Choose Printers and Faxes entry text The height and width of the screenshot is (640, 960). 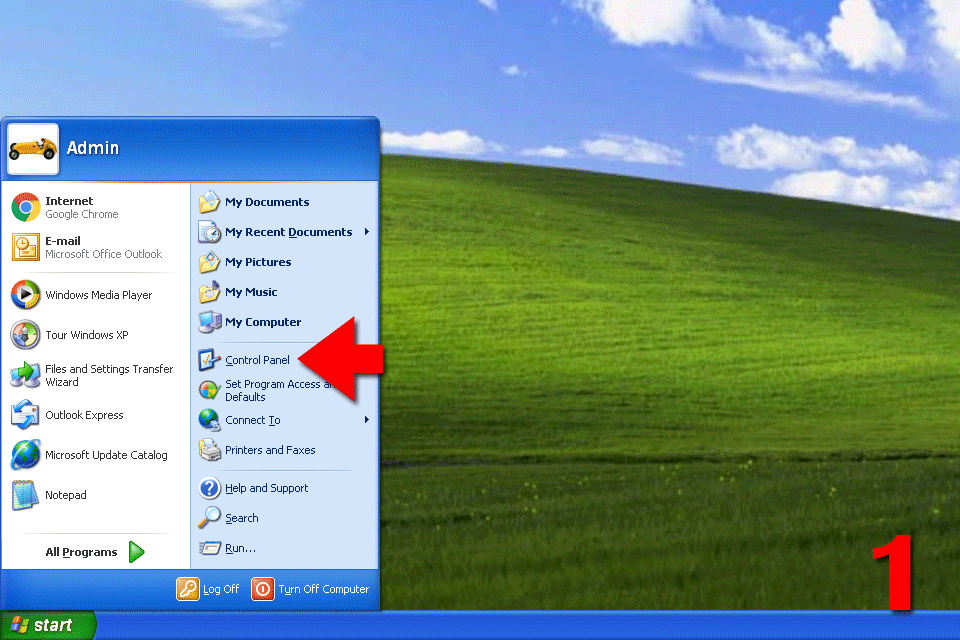pos(270,450)
